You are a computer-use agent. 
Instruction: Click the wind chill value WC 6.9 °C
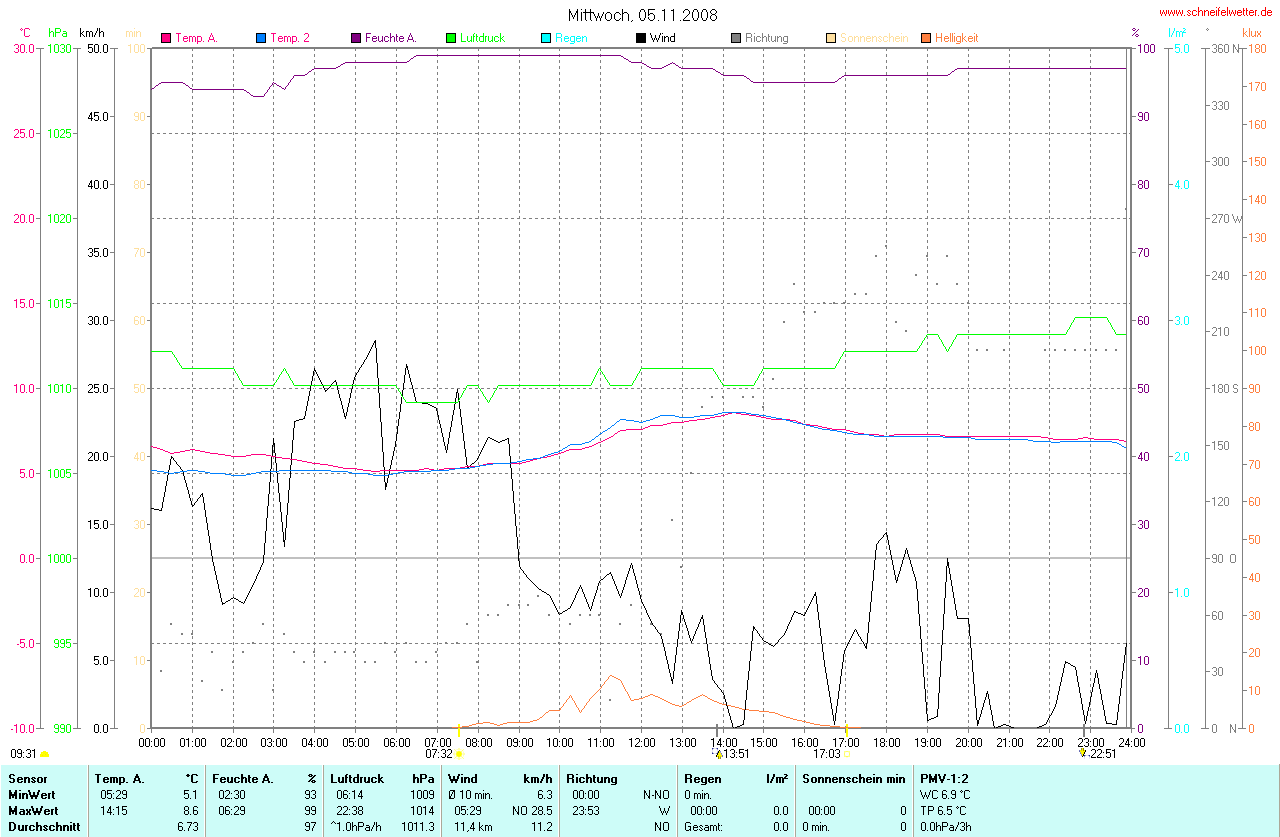(945, 794)
